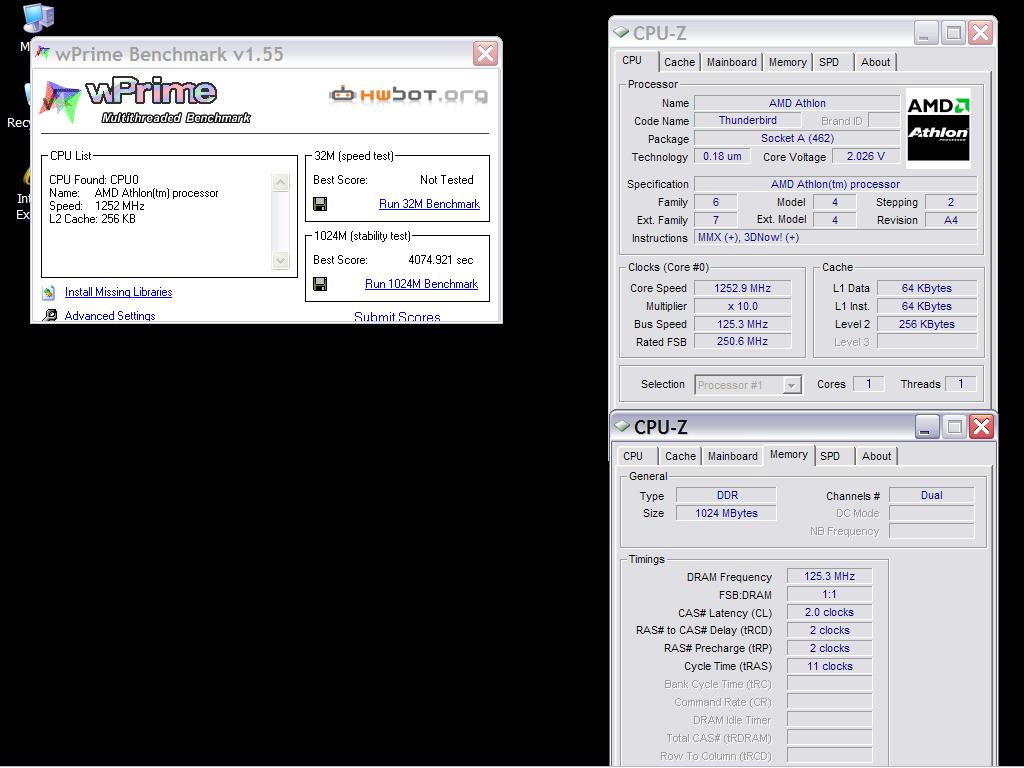Click the AMD Athlon logo in CPU-Z
Screen dimensions: 1024x768
pyautogui.click(x=938, y=128)
